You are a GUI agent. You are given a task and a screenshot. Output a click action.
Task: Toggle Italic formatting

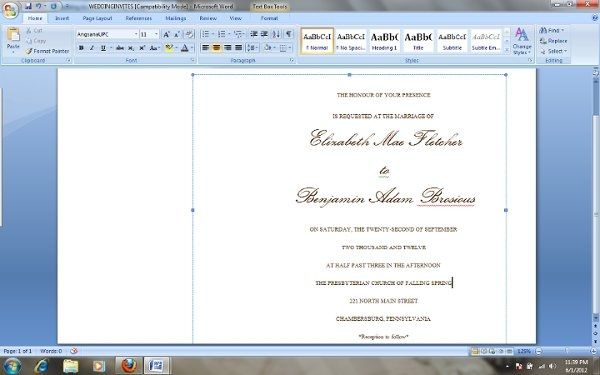click(92, 48)
